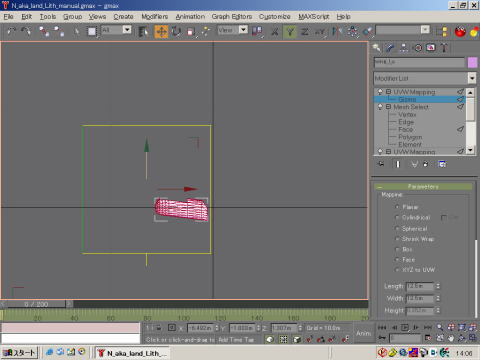Viewport: 480px width, 360px height.
Task: Enable the Cylindrical Cap checkbox
Action: pos(444,218)
